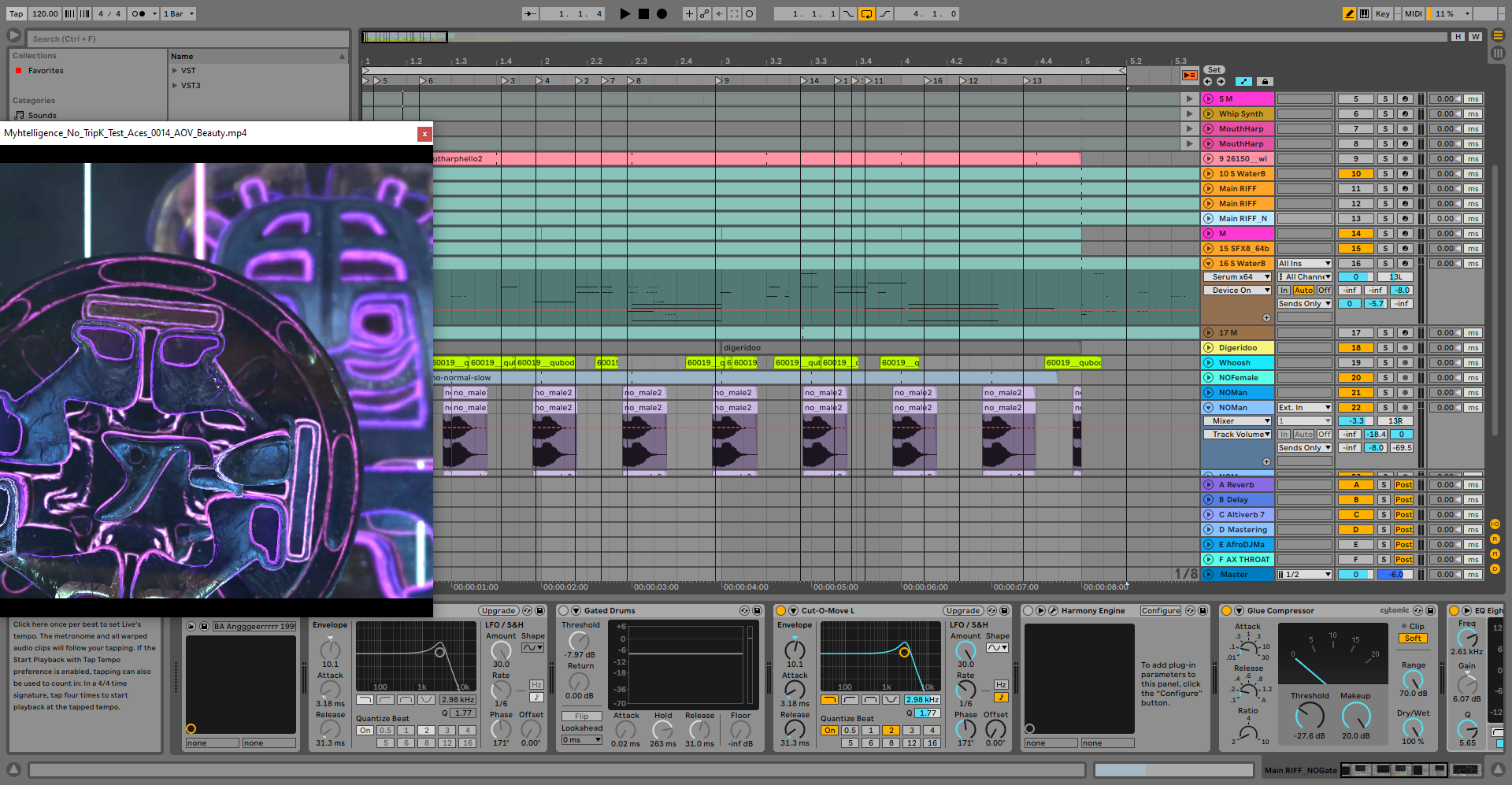Open Serum x64 device chooser dropdown

[1237, 277]
